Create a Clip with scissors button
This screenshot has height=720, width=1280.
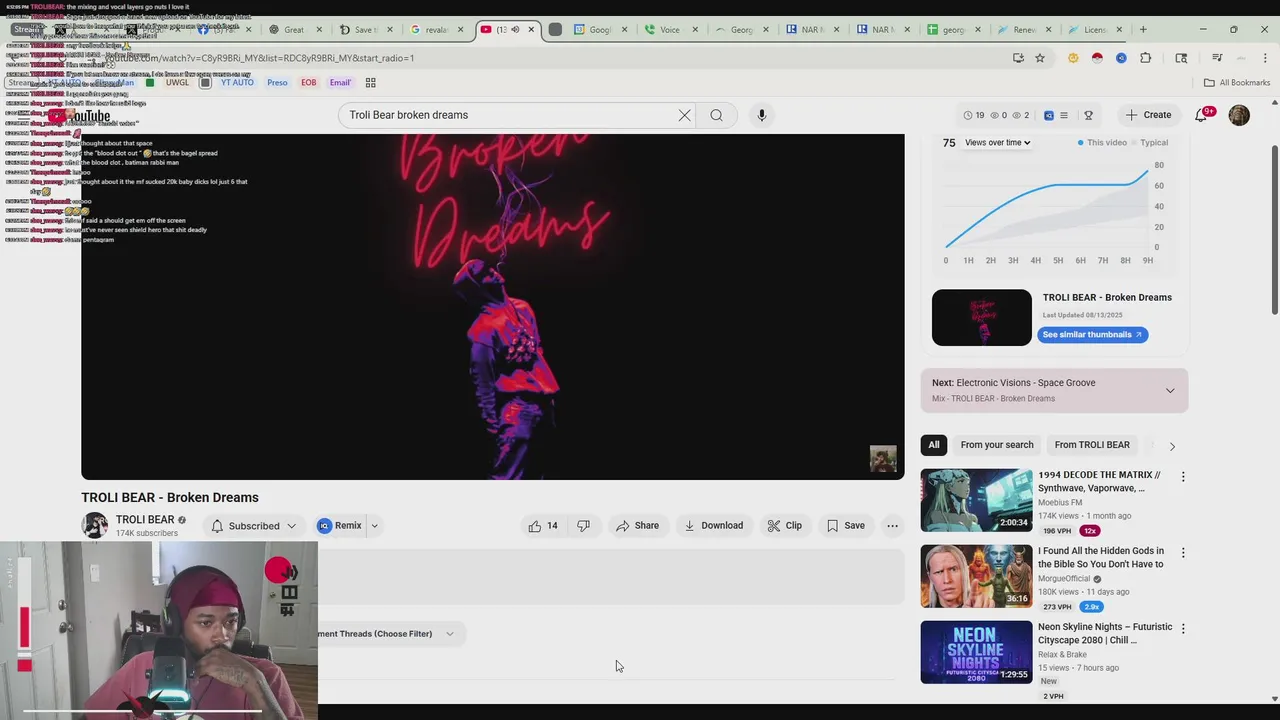pos(784,526)
